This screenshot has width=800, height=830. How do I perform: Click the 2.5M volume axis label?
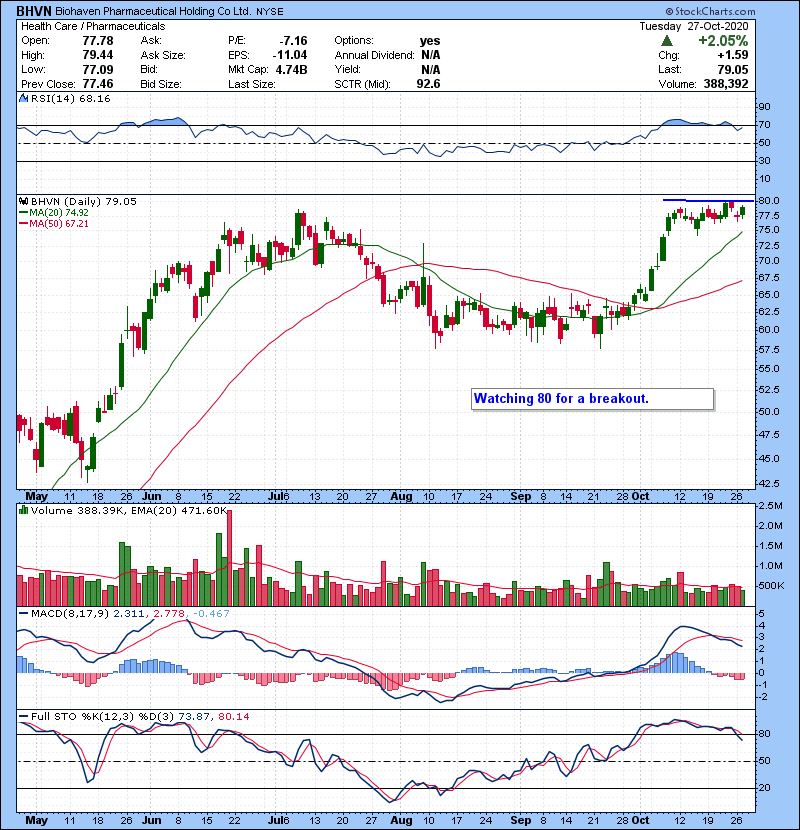[771, 506]
